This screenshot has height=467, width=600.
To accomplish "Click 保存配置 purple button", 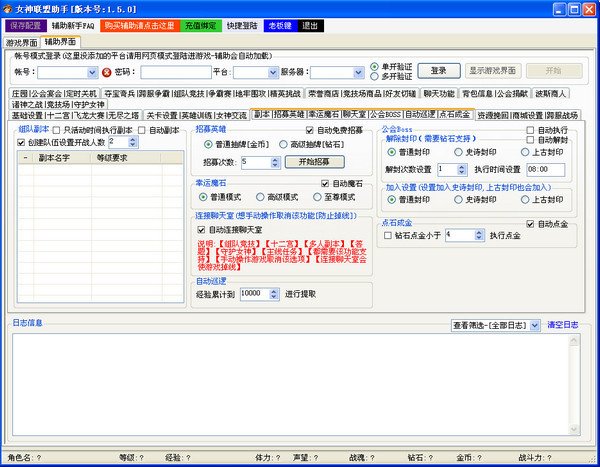I will click(x=26, y=26).
